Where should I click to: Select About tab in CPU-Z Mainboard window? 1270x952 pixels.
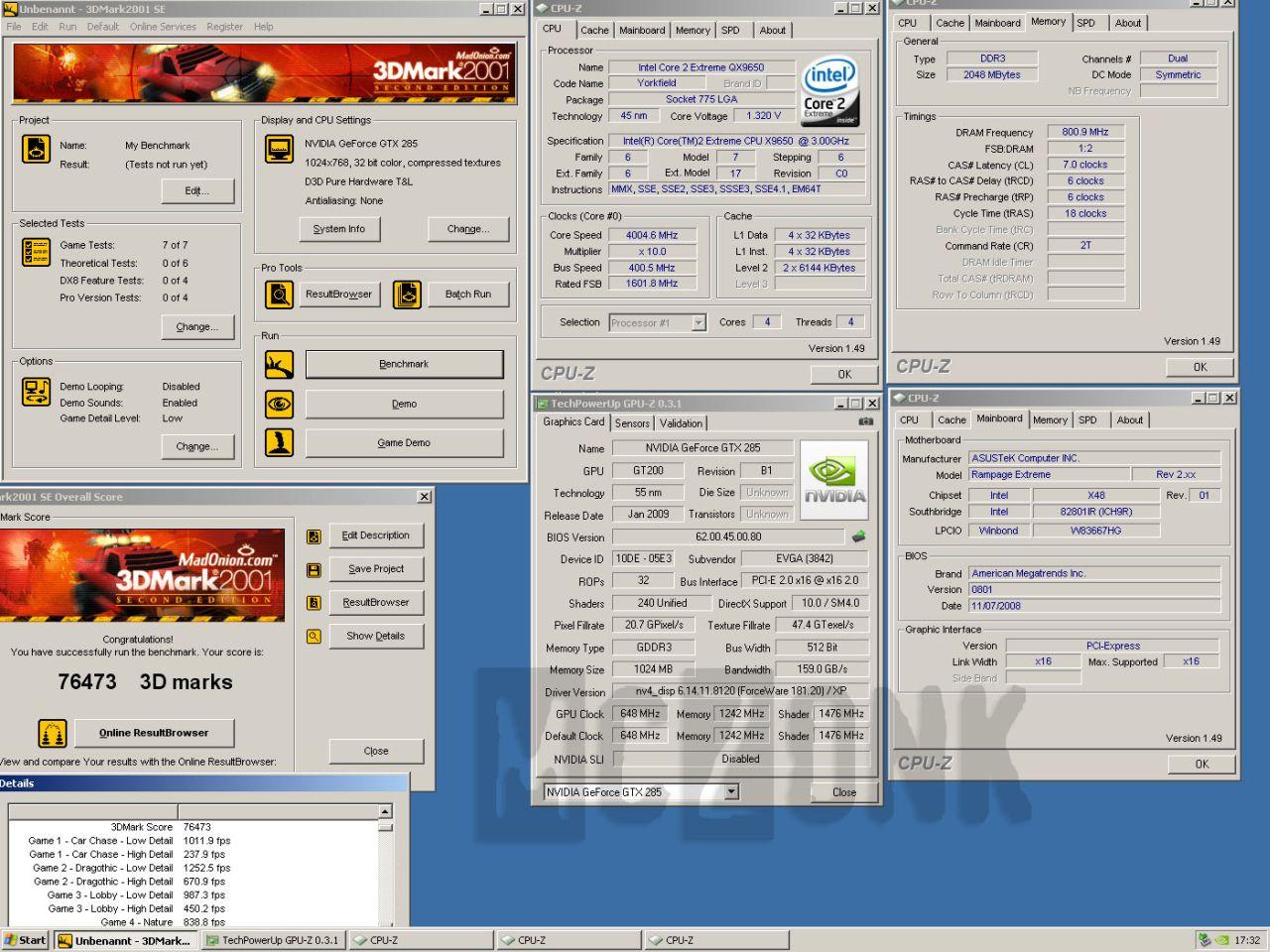pos(1129,420)
